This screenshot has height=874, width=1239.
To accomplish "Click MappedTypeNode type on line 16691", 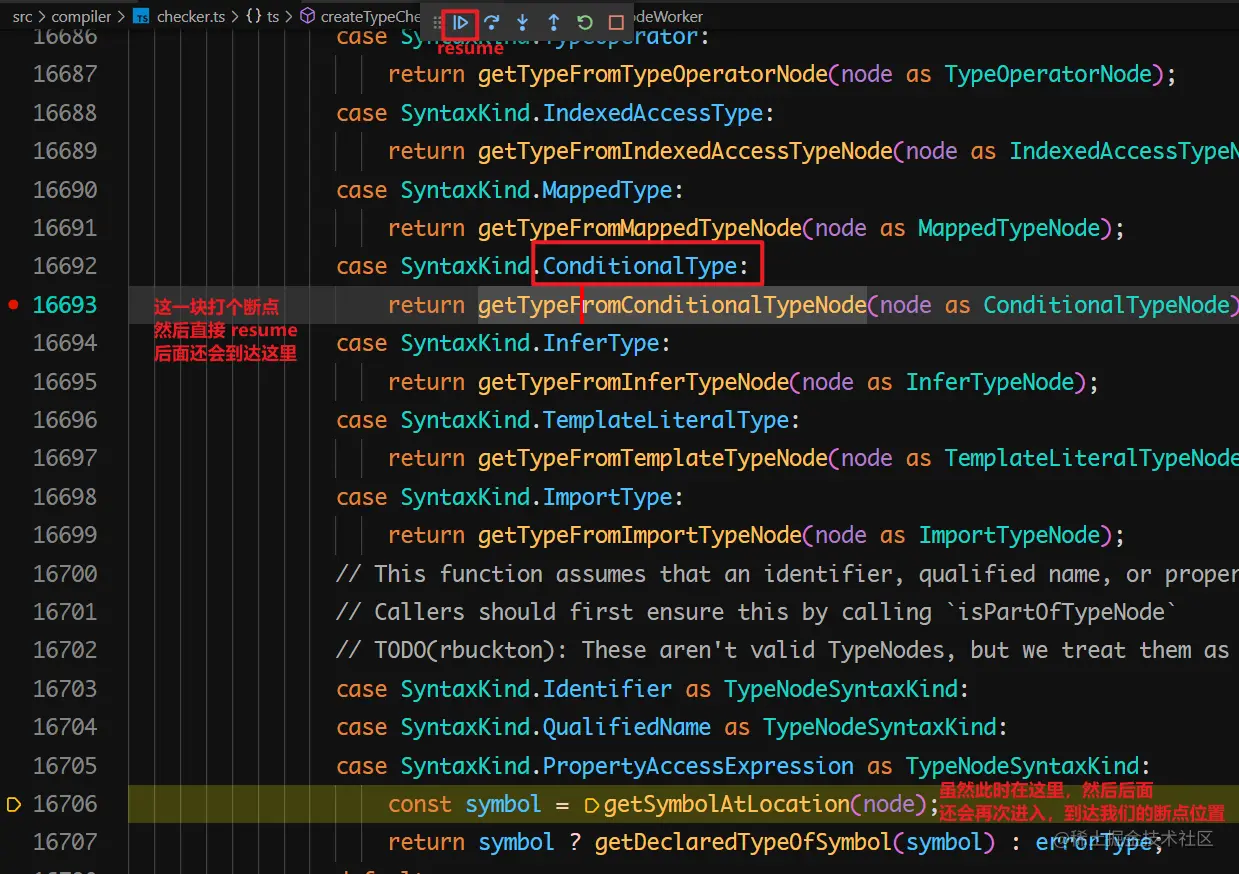I will click(1009, 228).
